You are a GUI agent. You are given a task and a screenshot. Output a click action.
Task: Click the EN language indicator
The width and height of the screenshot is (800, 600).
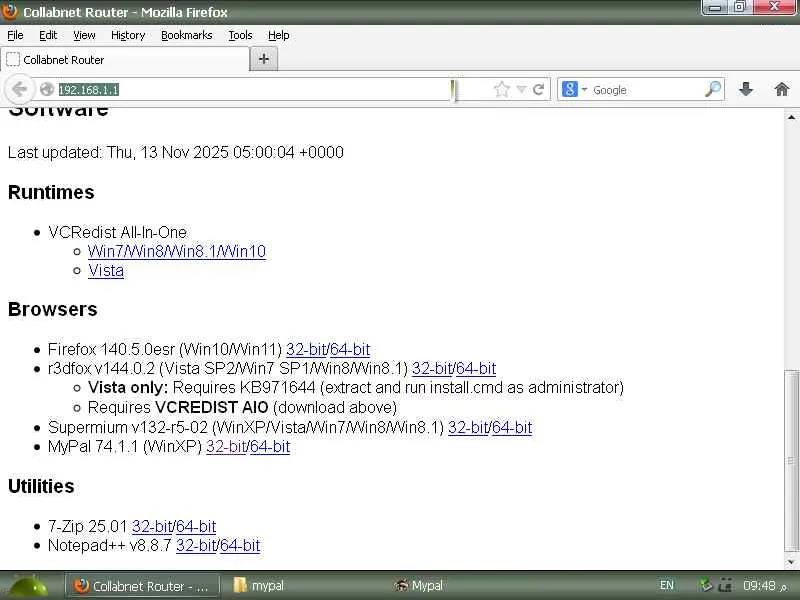point(667,585)
